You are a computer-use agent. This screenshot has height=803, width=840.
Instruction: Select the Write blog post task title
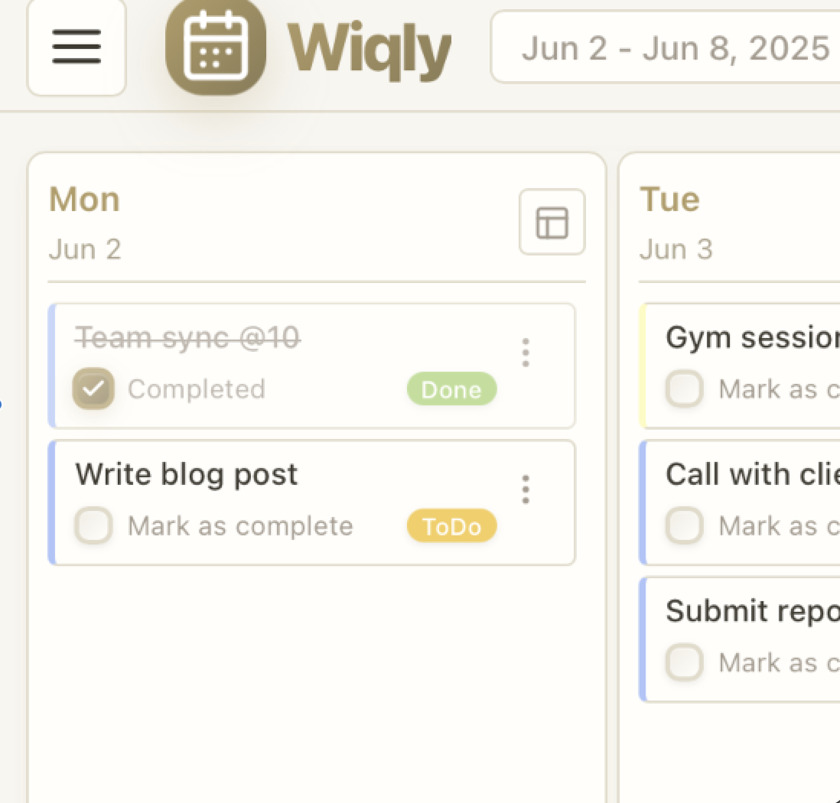click(187, 474)
